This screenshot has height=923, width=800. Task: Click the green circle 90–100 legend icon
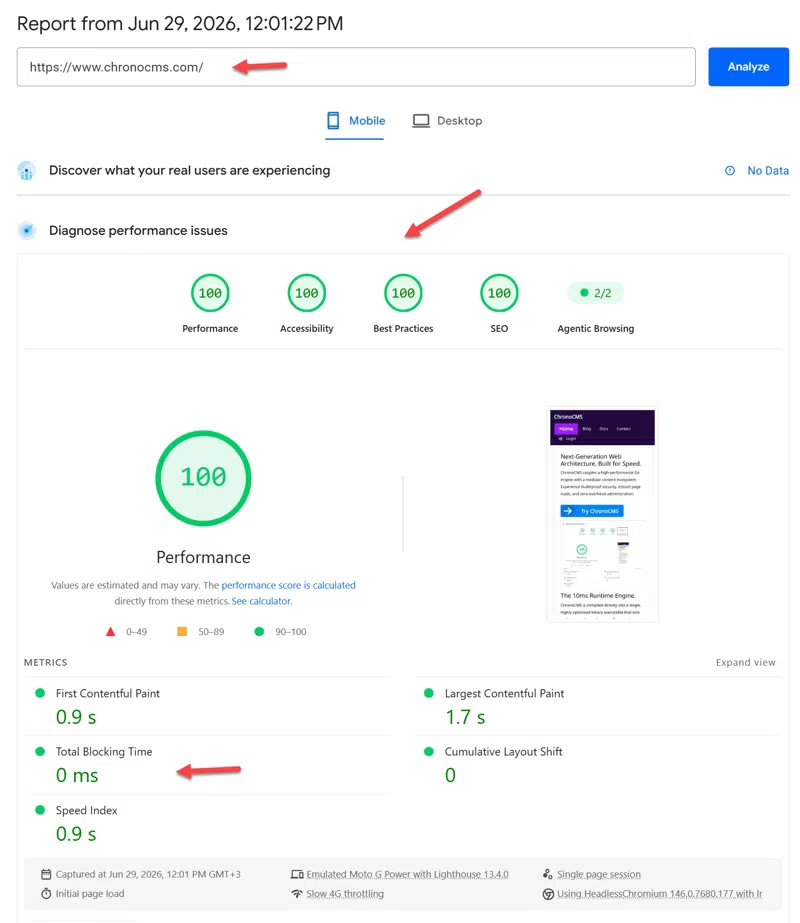tap(259, 632)
